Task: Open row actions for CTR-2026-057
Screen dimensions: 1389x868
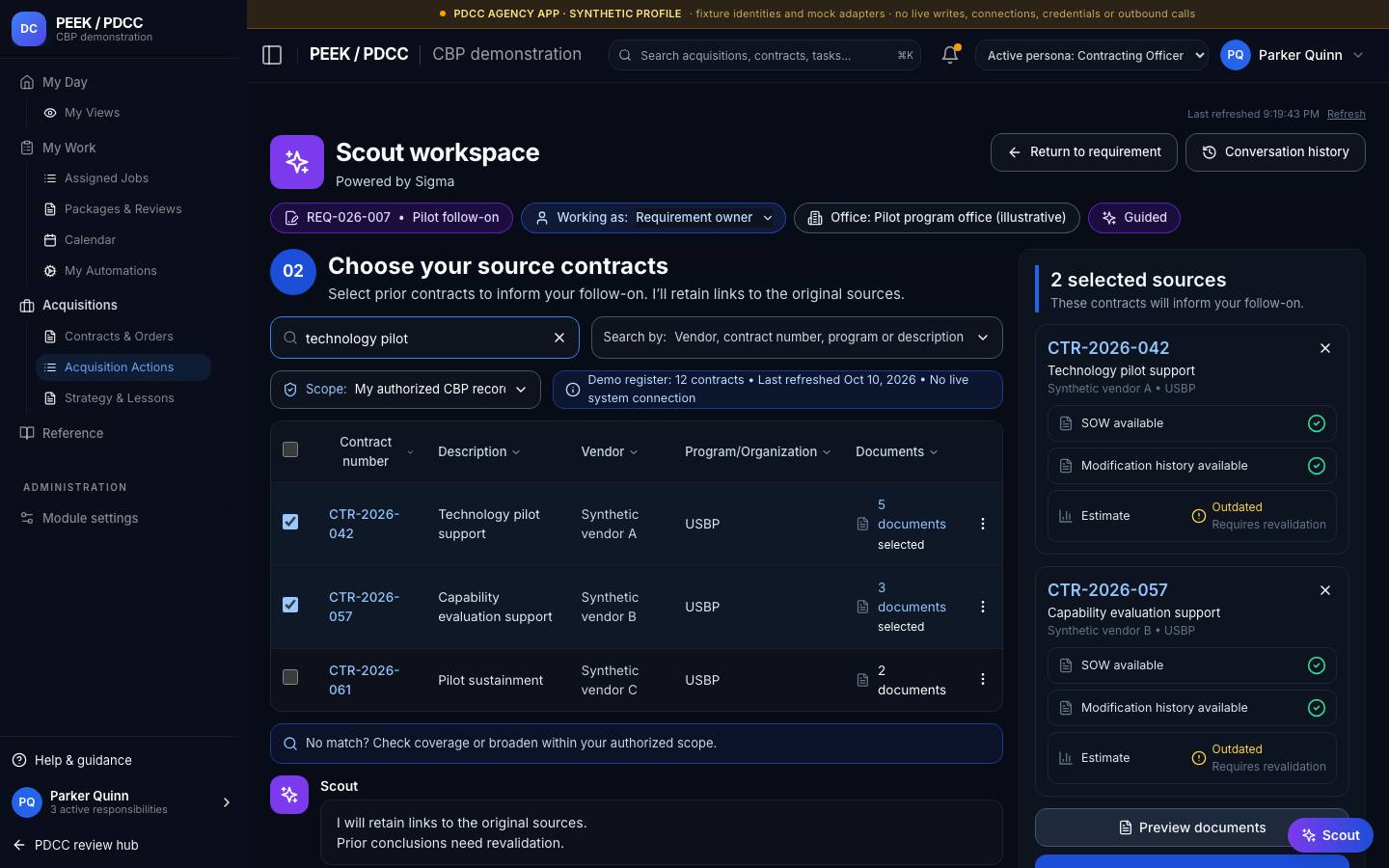Action: click(983, 607)
